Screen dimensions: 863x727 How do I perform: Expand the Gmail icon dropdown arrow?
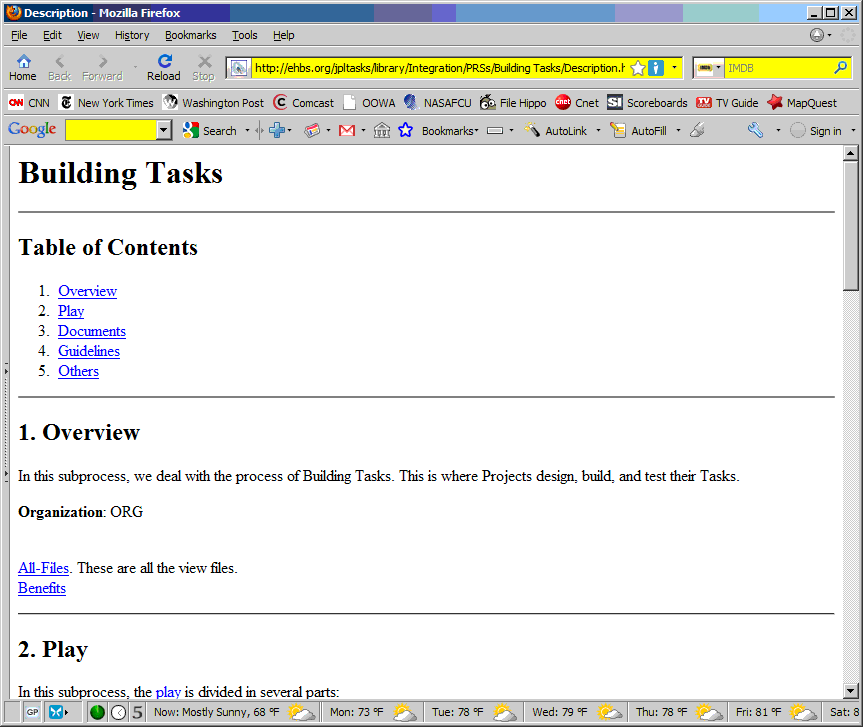[363, 130]
